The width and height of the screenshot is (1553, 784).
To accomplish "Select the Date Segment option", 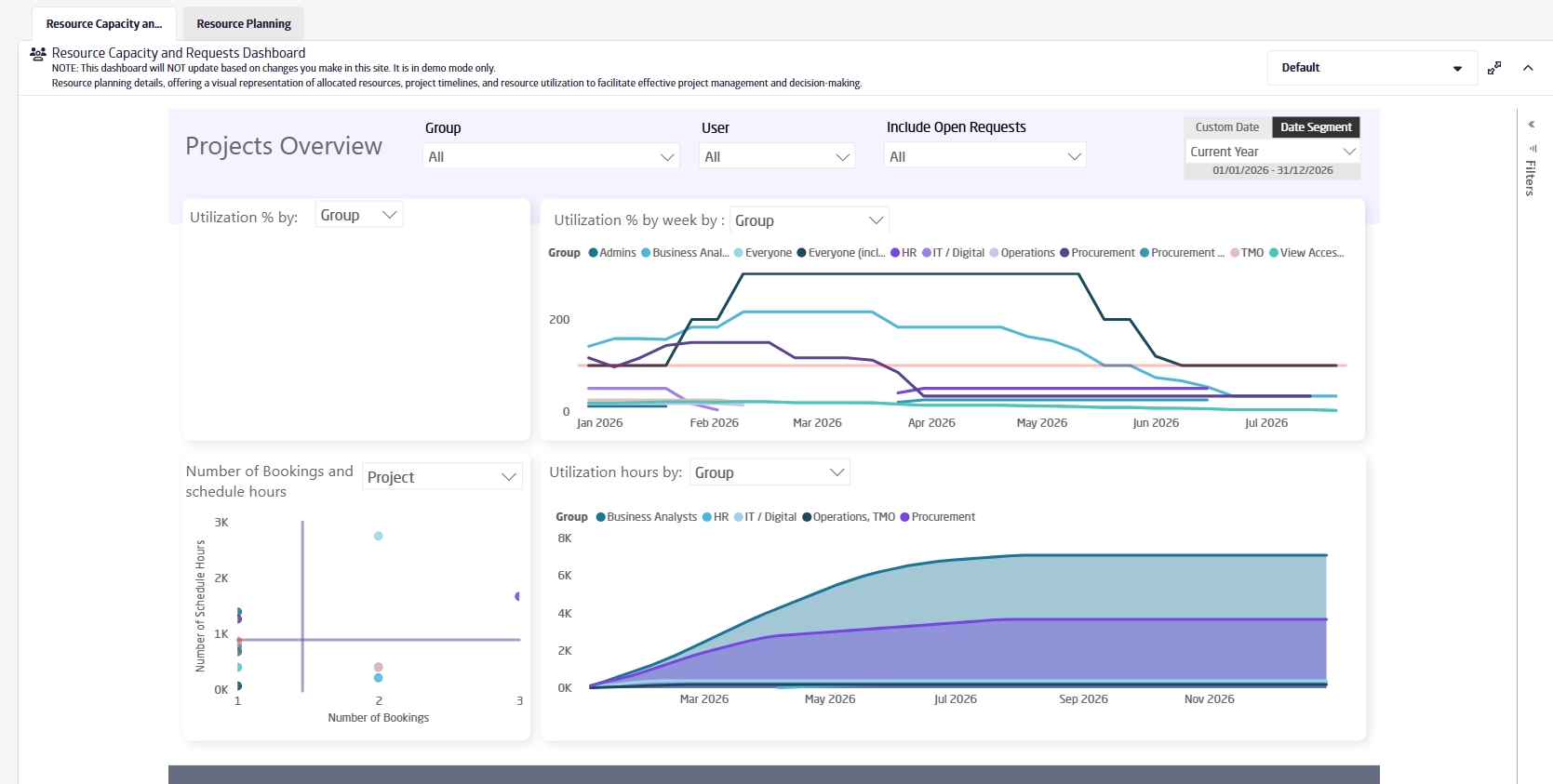I will 1316,127.
